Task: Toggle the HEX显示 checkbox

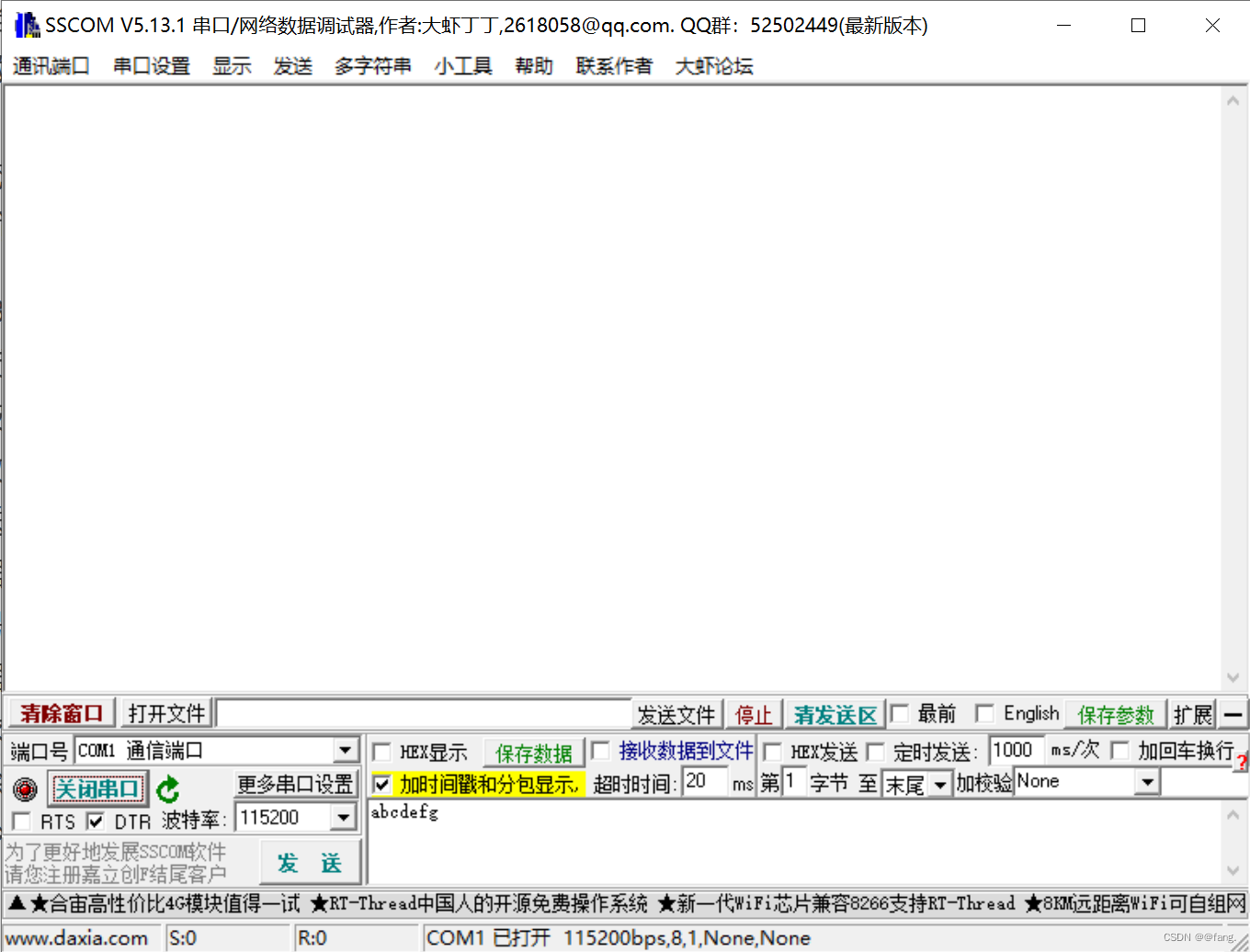Action: (381, 752)
